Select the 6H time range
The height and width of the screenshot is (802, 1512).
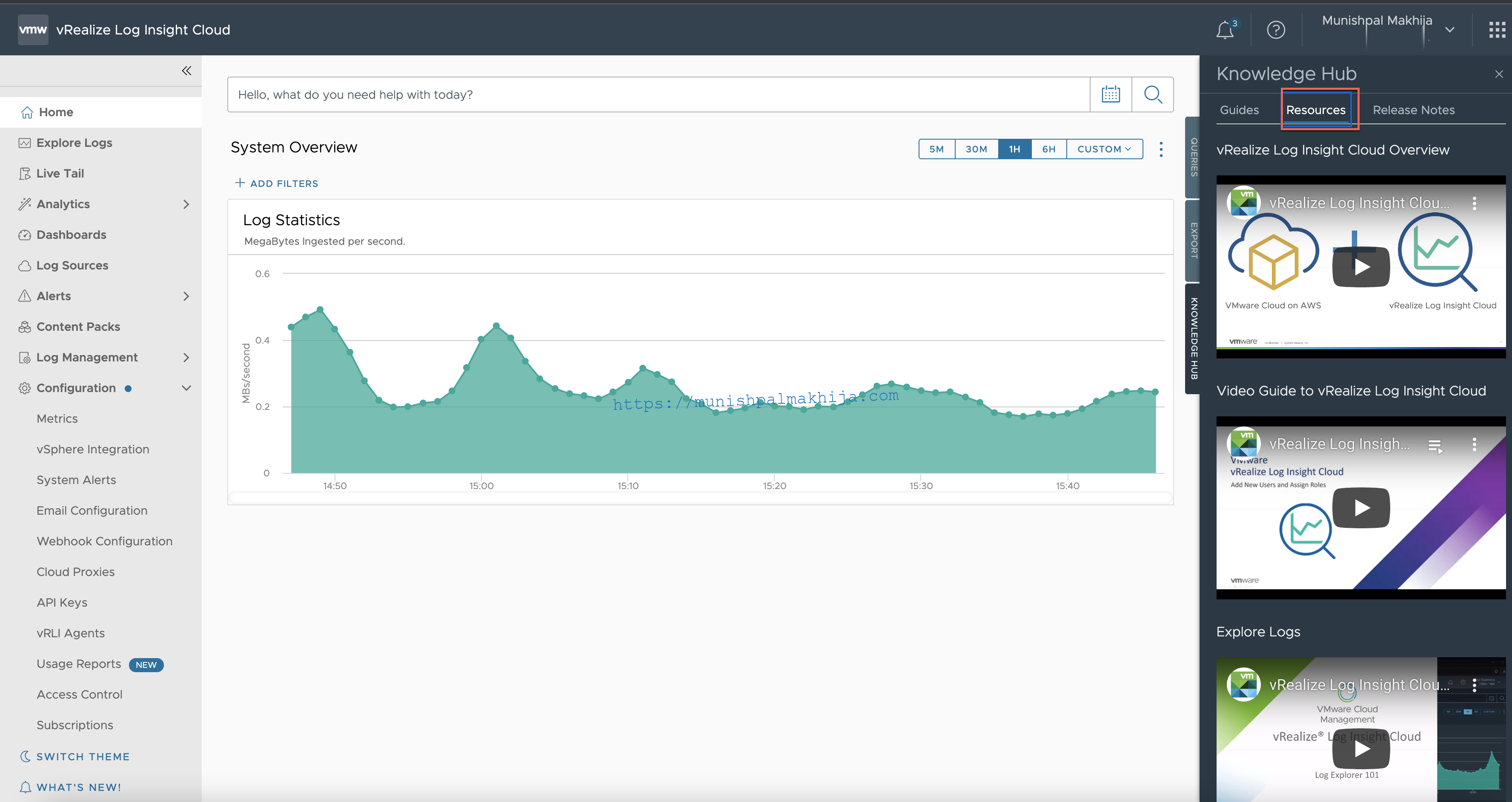point(1049,149)
